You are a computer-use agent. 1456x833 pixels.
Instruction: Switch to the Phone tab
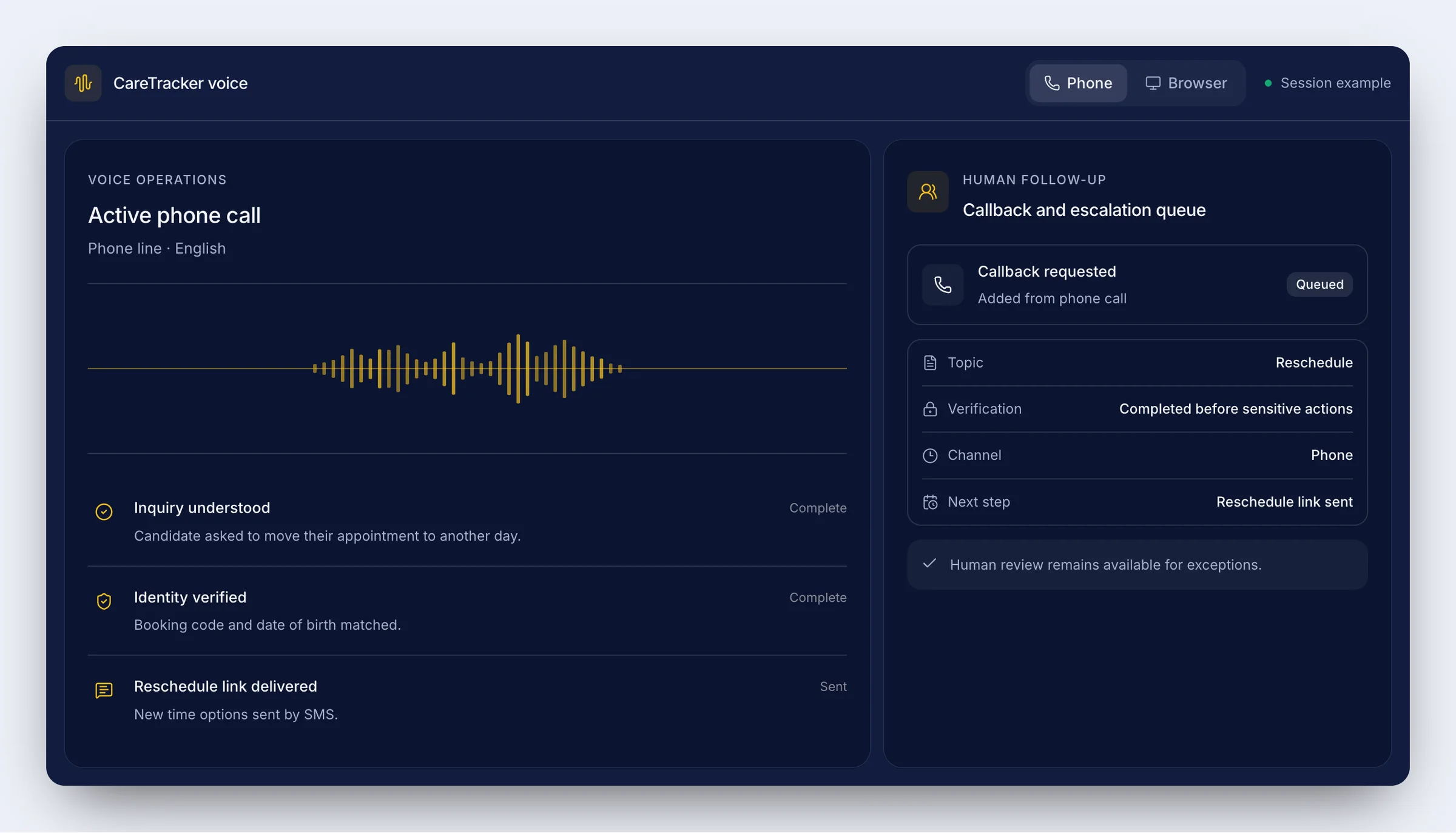point(1078,83)
